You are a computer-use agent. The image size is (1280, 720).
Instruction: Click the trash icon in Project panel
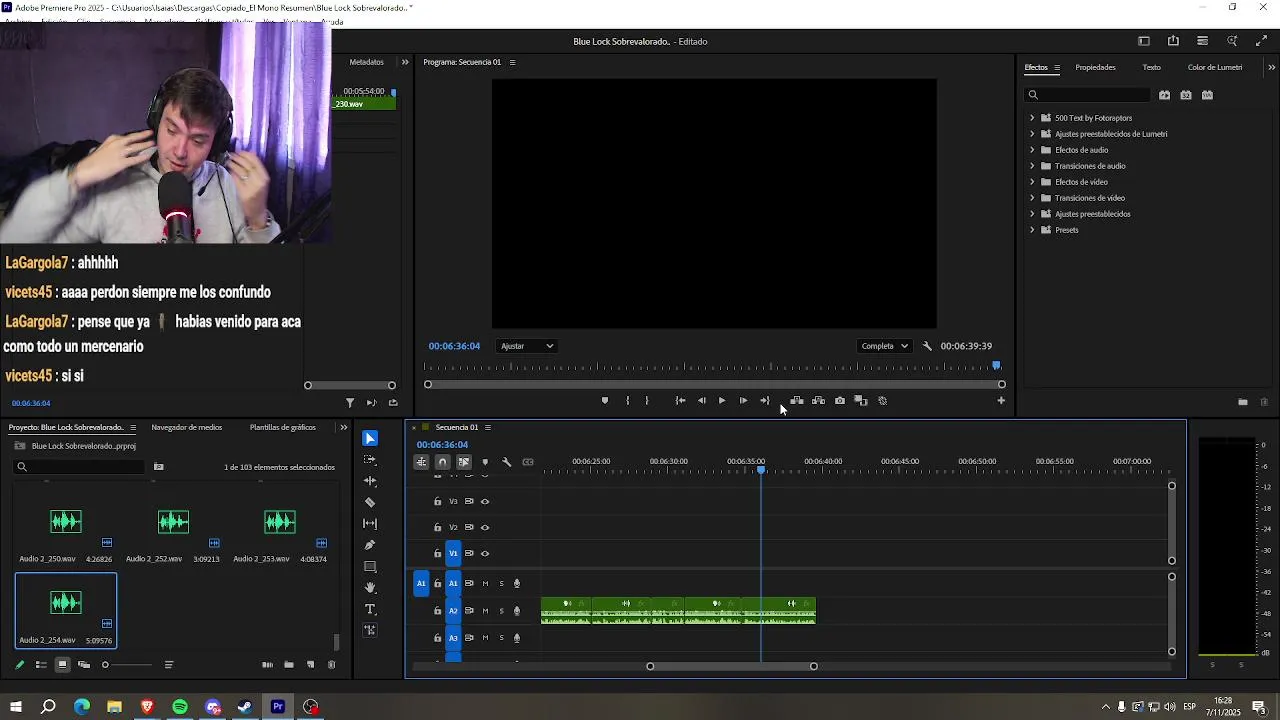331,665
